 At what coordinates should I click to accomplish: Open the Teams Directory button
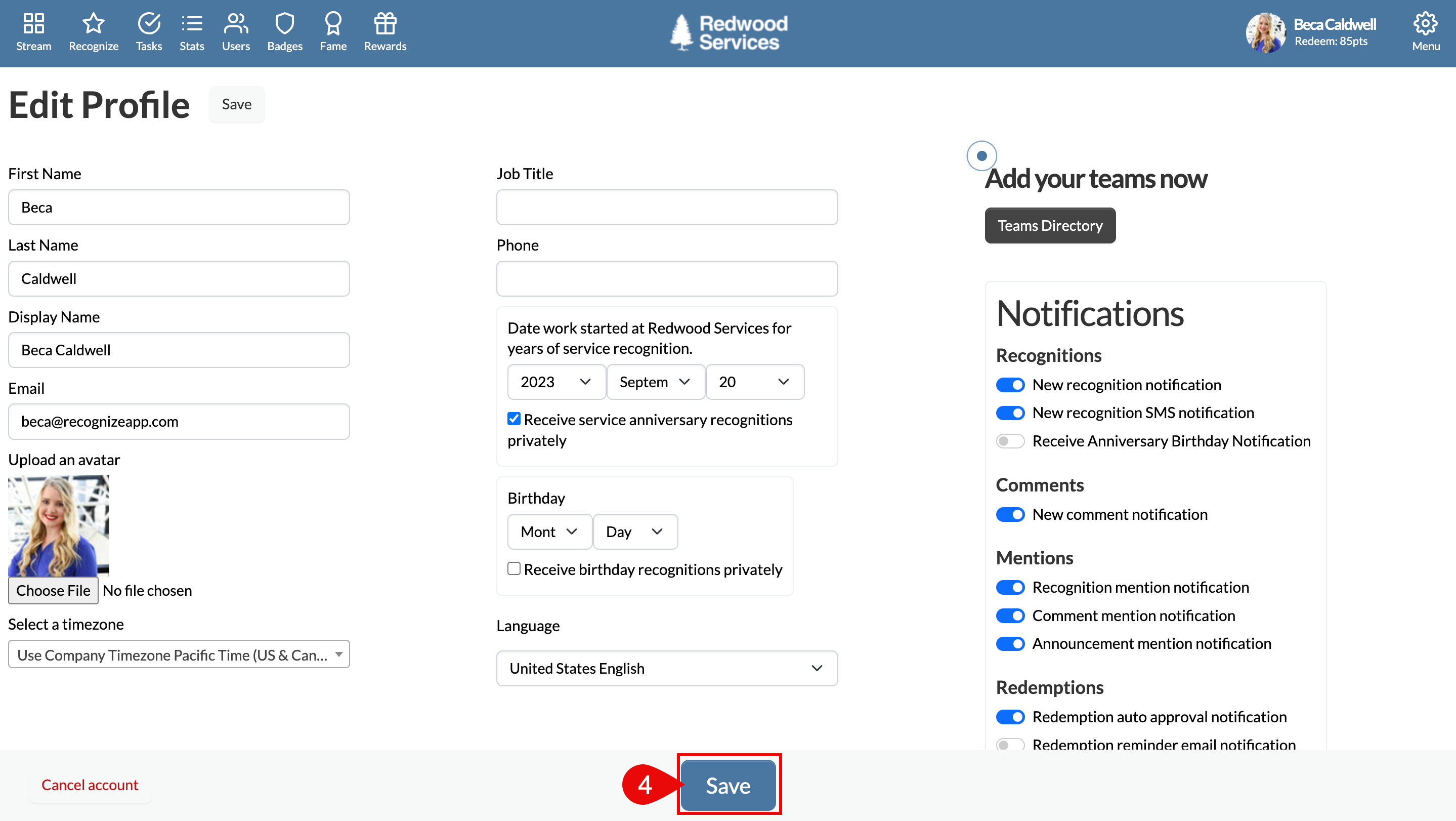(1050, 226)
